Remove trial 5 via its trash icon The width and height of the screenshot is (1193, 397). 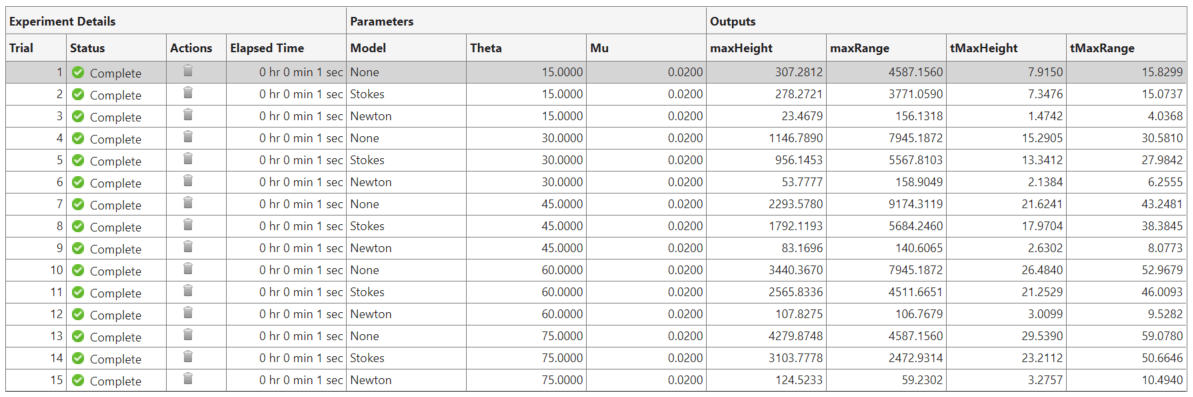coord(188,160)
